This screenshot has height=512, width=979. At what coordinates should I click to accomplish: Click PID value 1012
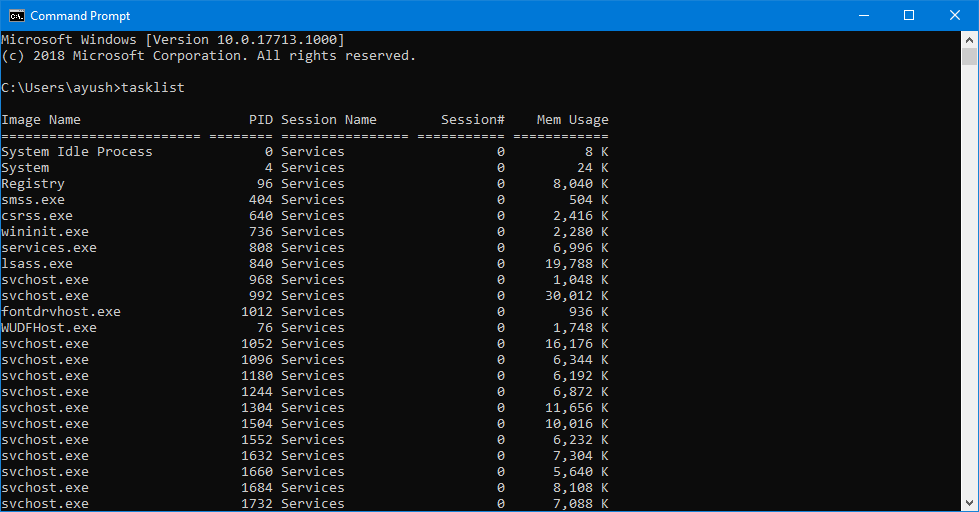point(257,312)
